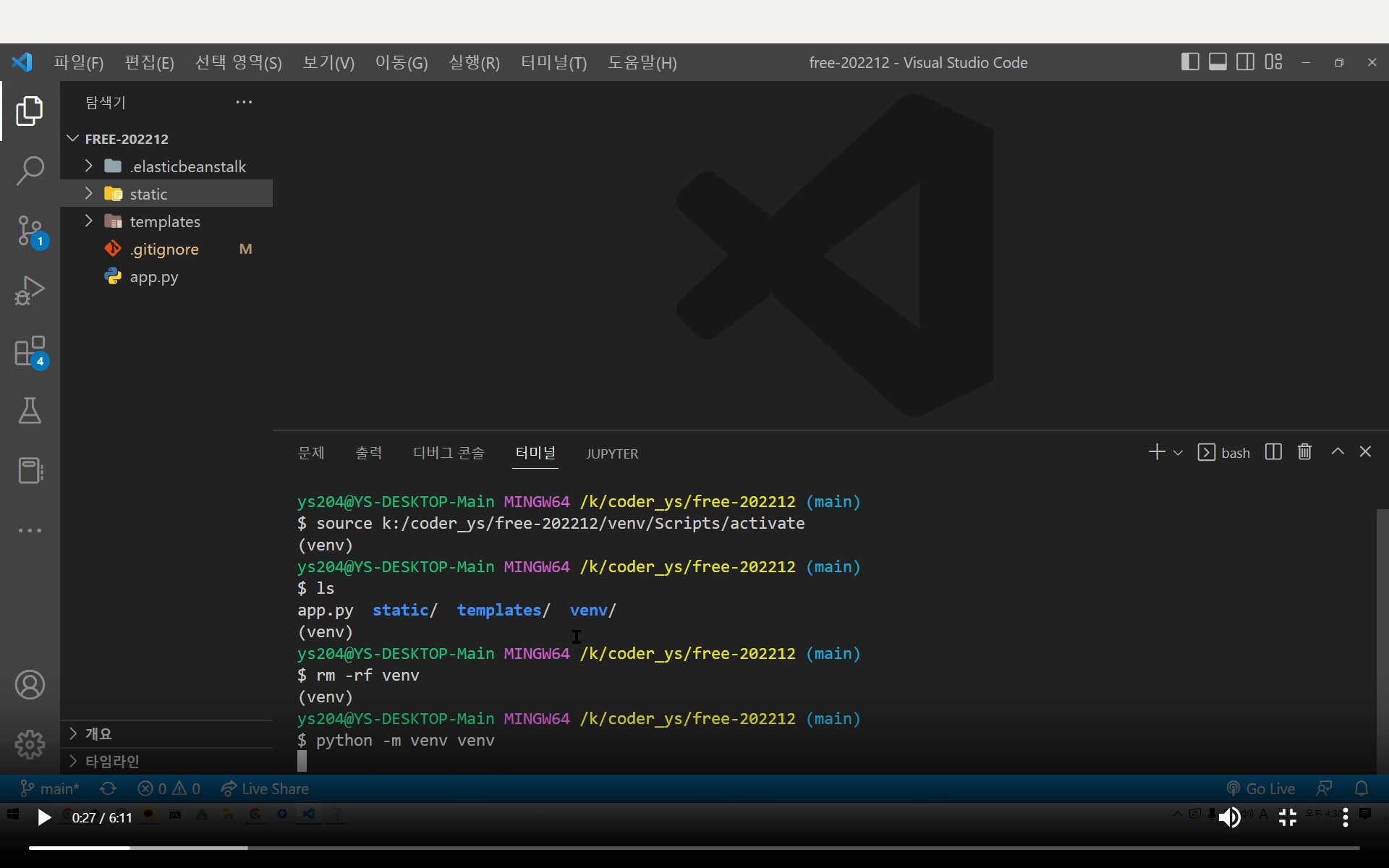Click main* branch in status bar
Image resolution: width=1389 pixels, height=868 pixels.
coord(49,788)
